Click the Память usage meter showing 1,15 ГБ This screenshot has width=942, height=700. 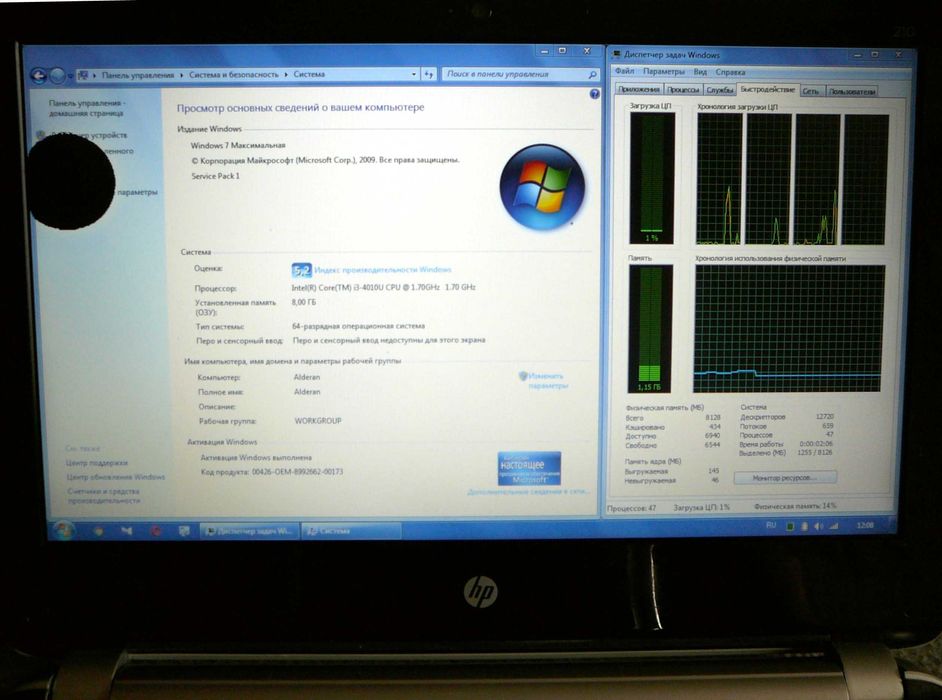[x=649, y=329]
